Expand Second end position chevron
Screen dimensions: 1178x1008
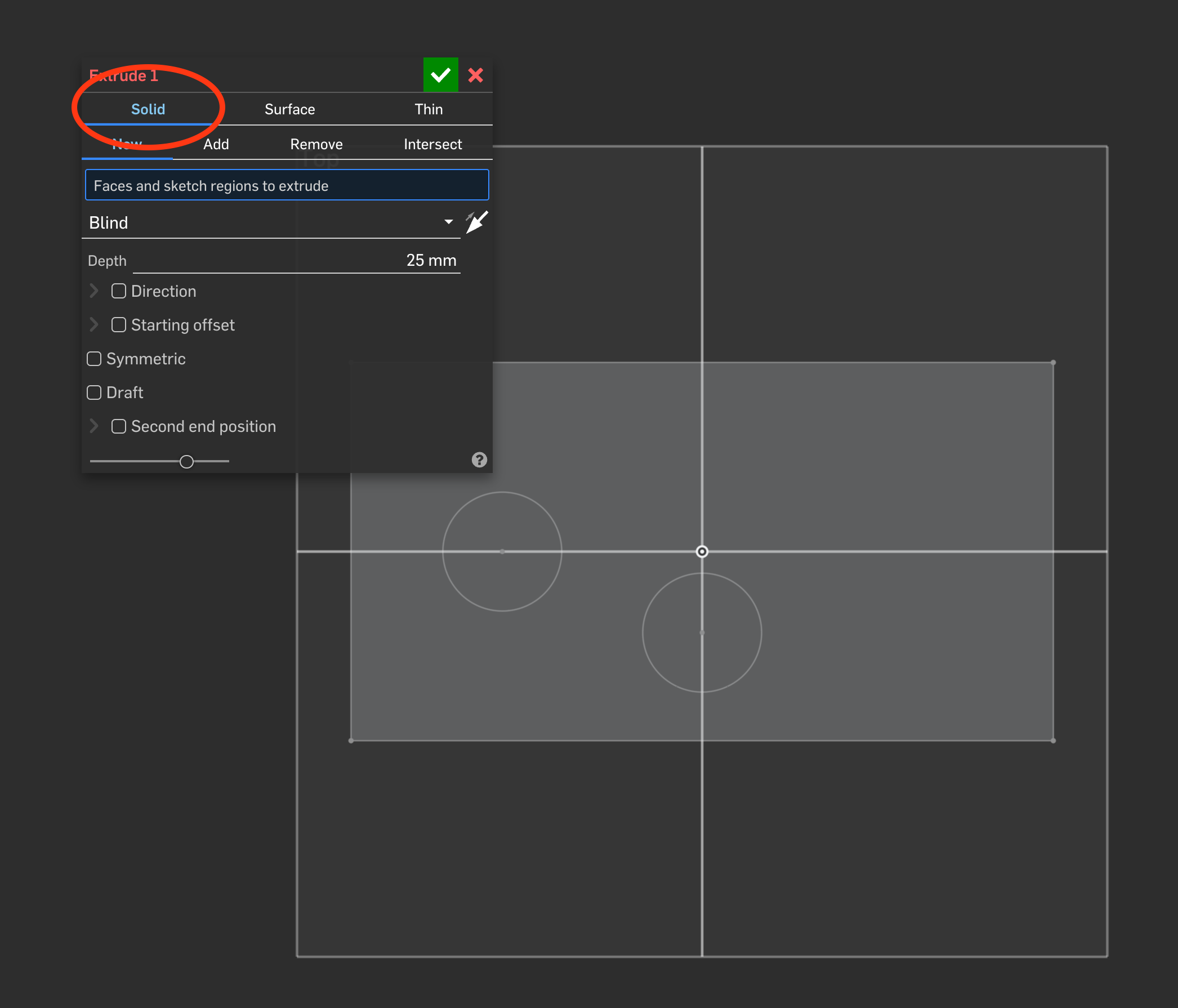[x=94, y=426]
